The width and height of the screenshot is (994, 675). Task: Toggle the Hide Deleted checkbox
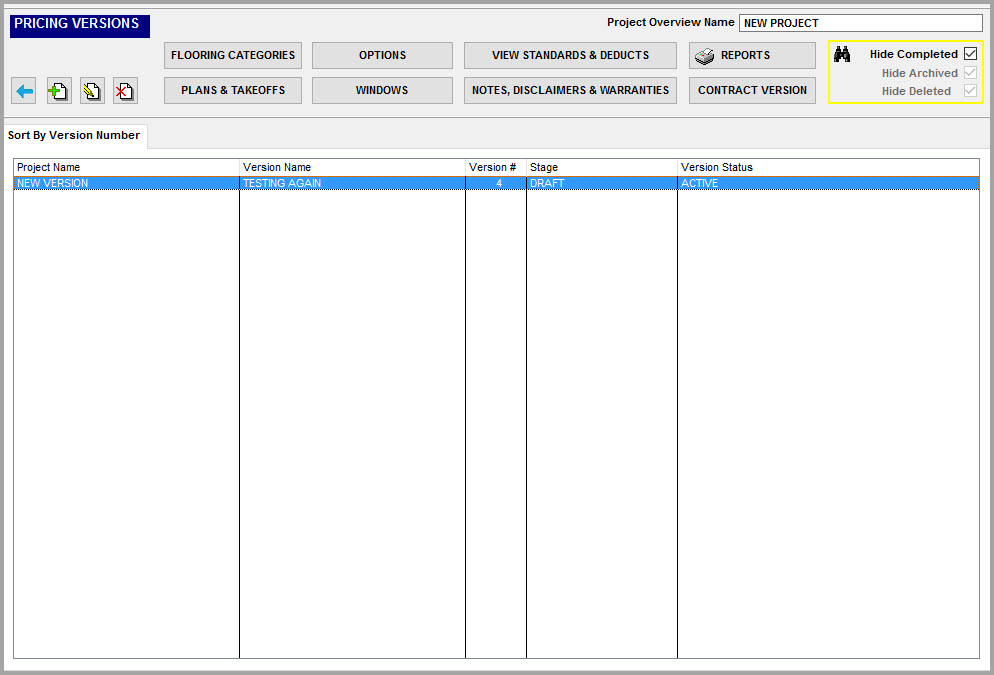(x=970, y=91)
